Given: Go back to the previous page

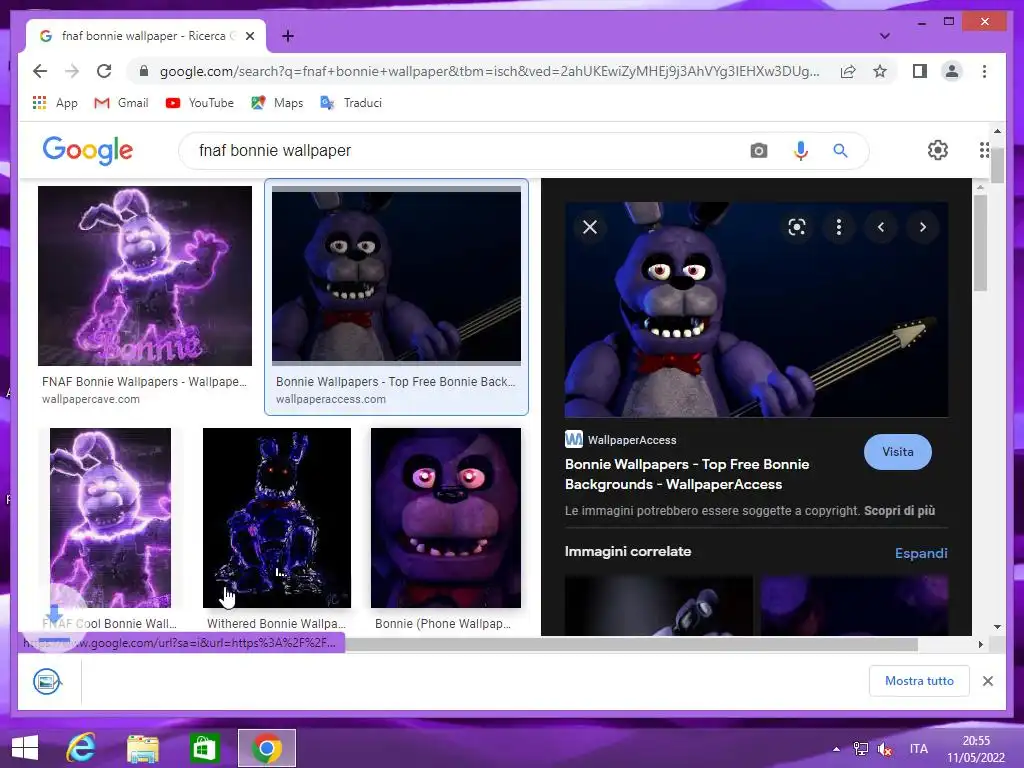Looking at the screenshot, I should (40, 71).
